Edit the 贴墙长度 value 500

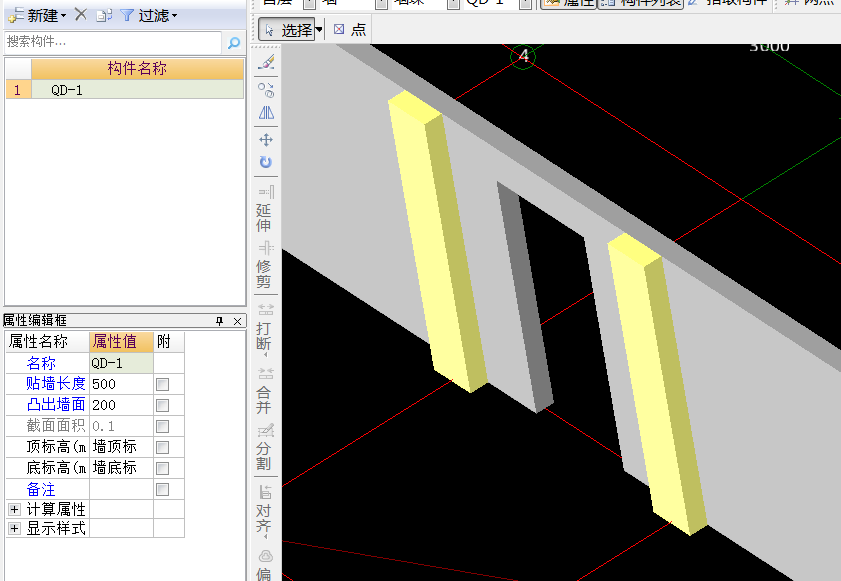coord(121,384)
